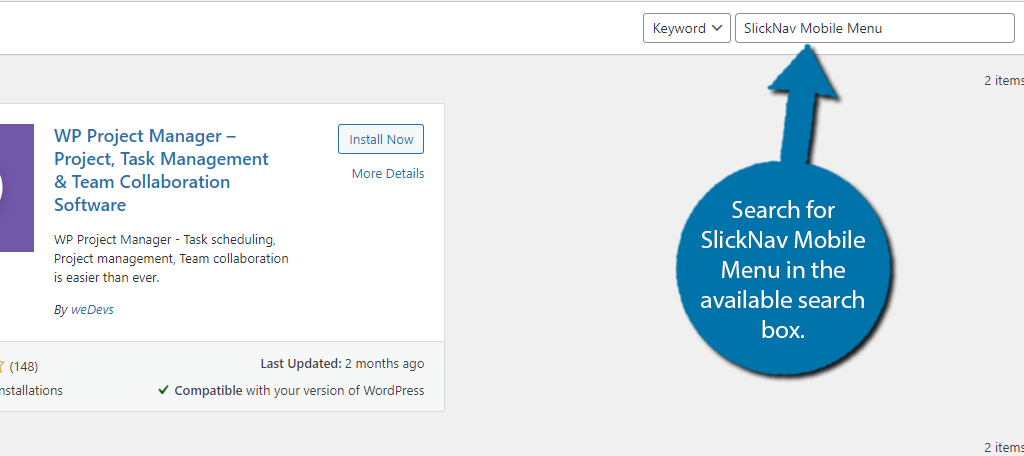This screenshot has width=1024, height=456.
Task: Visit the weDevs author link
Action: pyautogui.click(x=91, y=310)
